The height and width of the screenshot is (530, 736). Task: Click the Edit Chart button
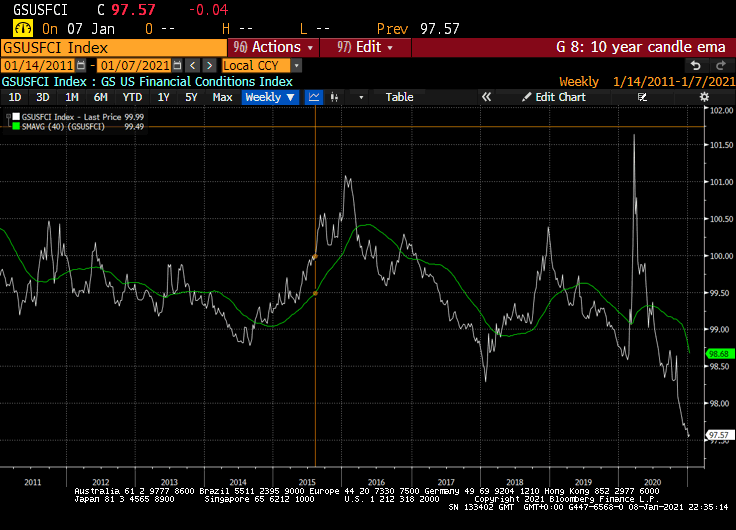(x=553, y=97)
